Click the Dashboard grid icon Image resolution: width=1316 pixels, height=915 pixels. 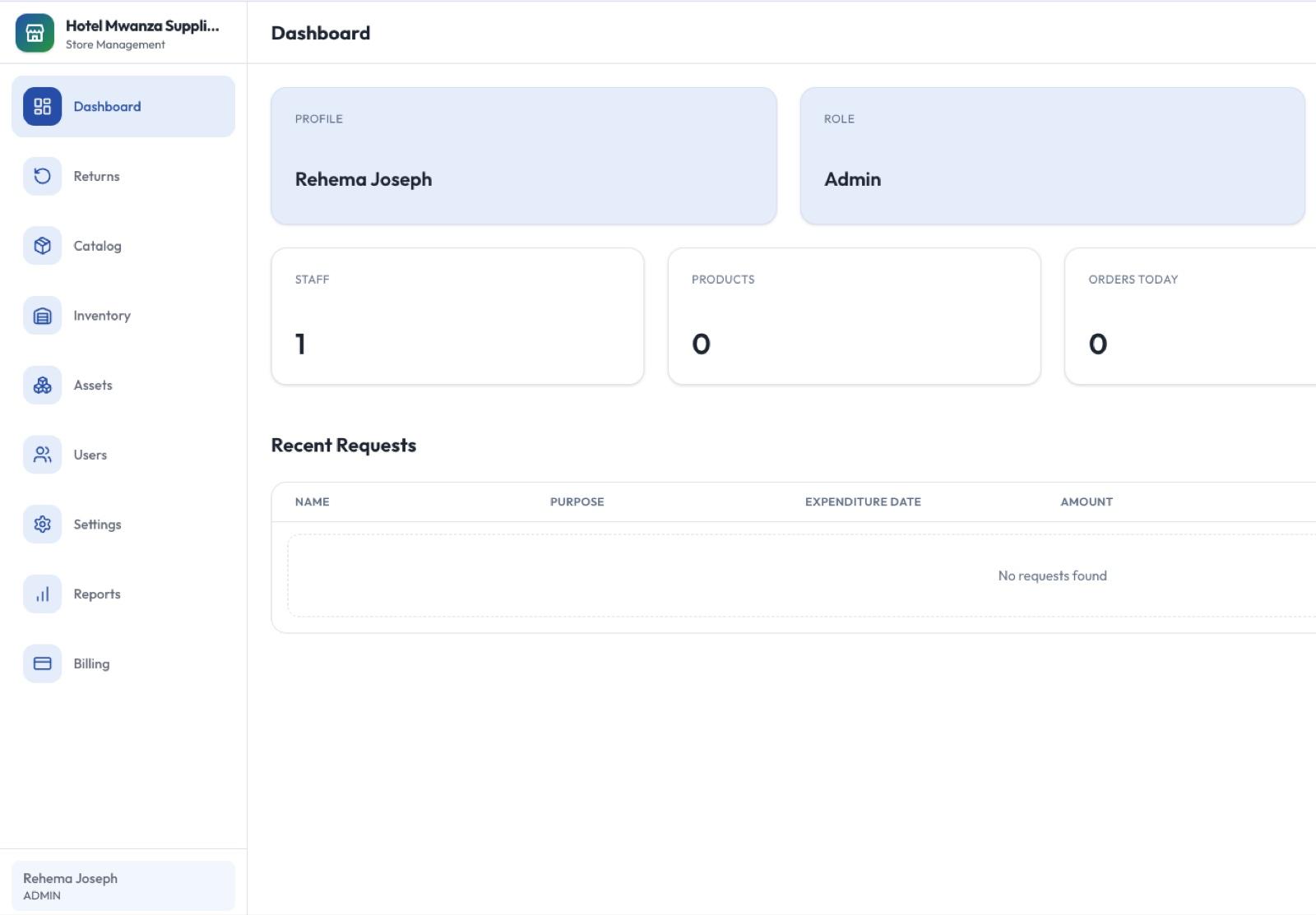point(42,107)
